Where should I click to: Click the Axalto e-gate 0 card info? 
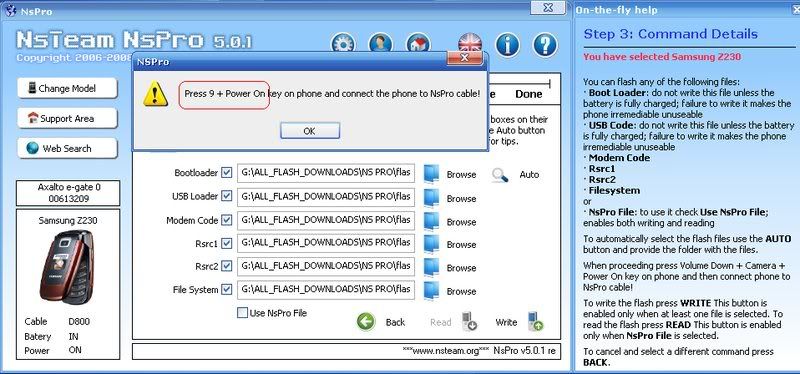coord(69,193)
